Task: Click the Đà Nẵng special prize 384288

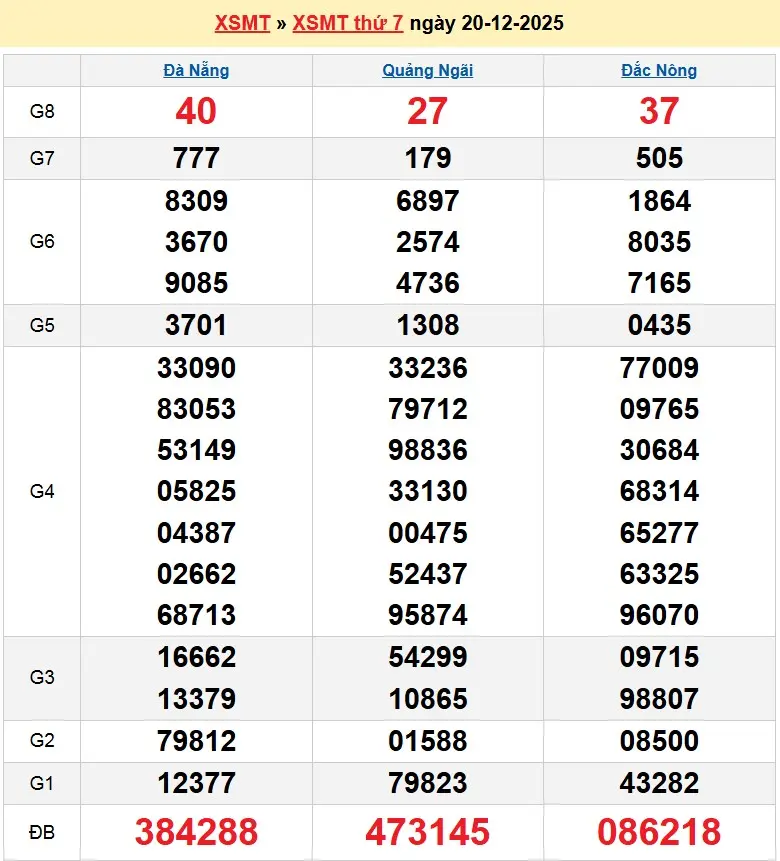Action: pos(196,831)
